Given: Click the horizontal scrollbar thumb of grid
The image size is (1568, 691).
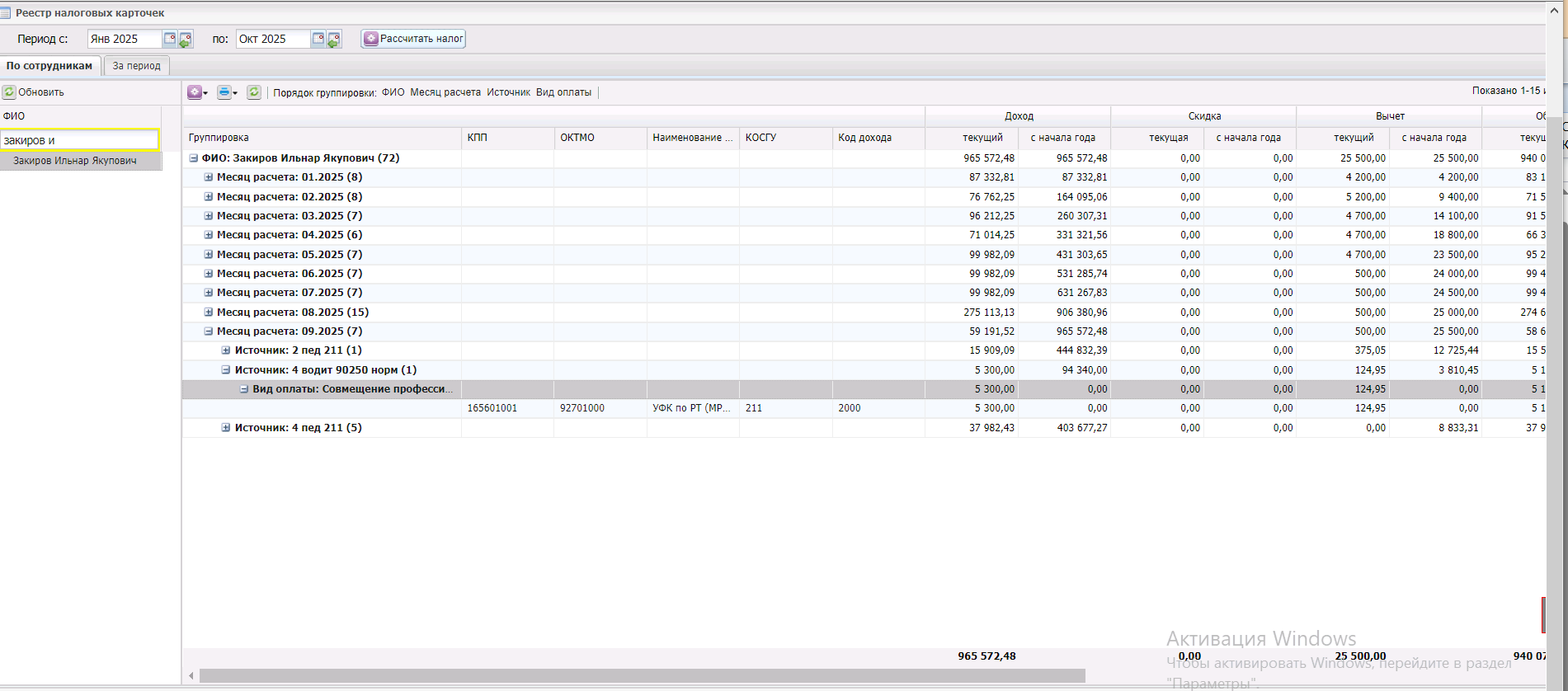Looking at the screenshot, I should 643,676.
